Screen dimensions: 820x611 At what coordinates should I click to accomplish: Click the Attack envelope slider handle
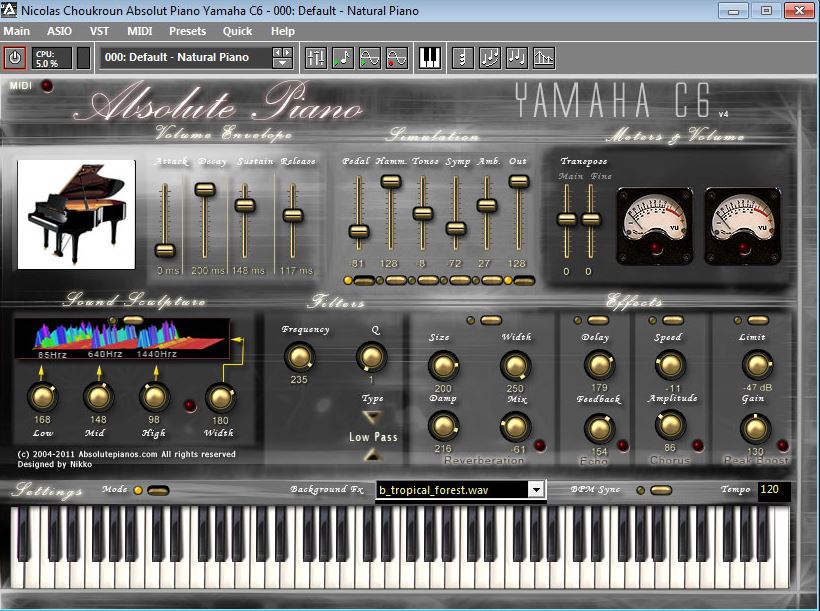(x=165, y=250)
